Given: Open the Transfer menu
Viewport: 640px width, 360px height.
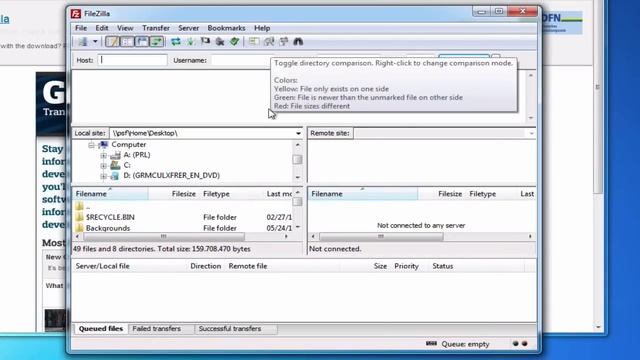Looking at the screenshot, I should click(x=156, y=28).
